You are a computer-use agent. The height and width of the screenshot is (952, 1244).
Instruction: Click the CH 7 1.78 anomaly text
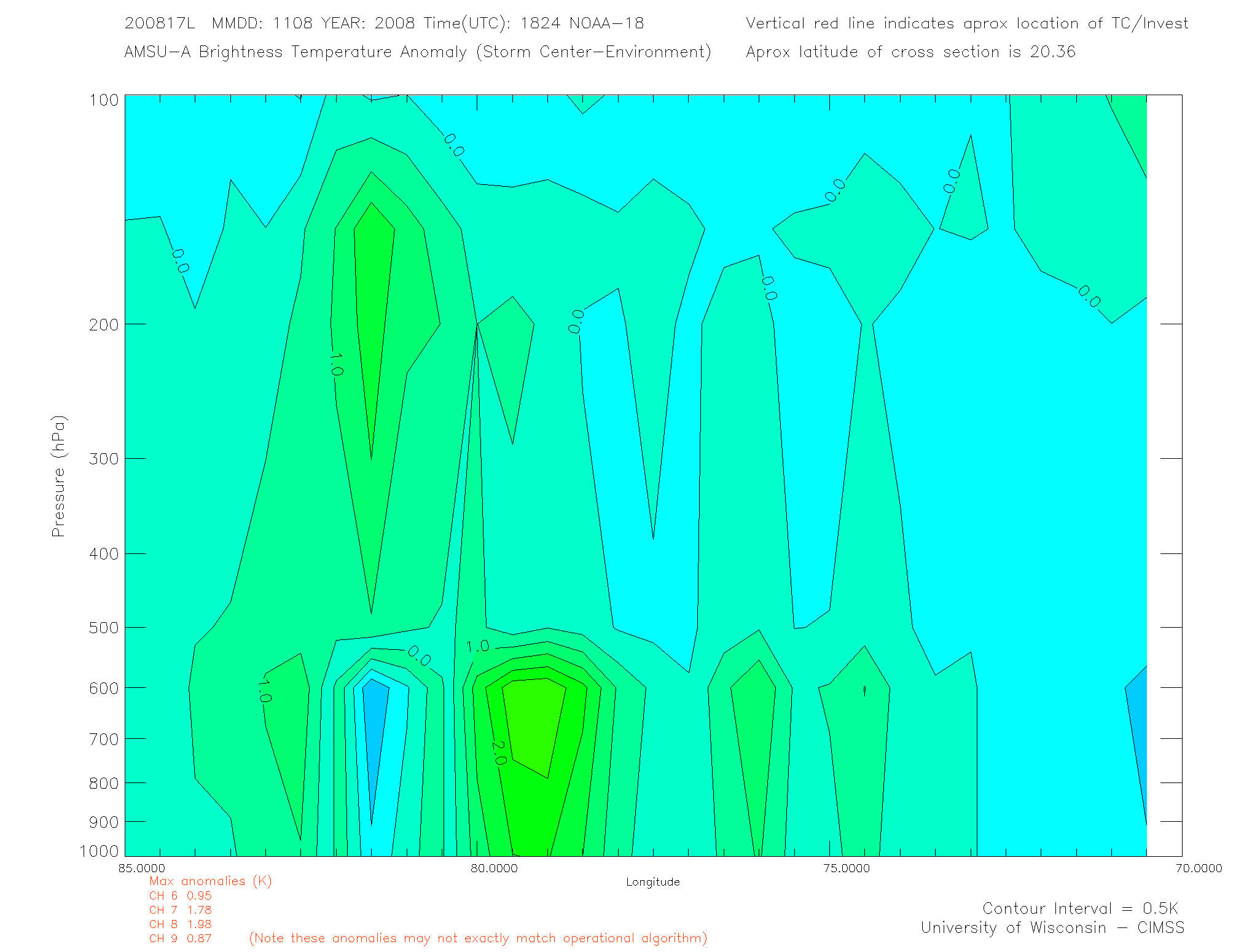click(x=180, y=910)
